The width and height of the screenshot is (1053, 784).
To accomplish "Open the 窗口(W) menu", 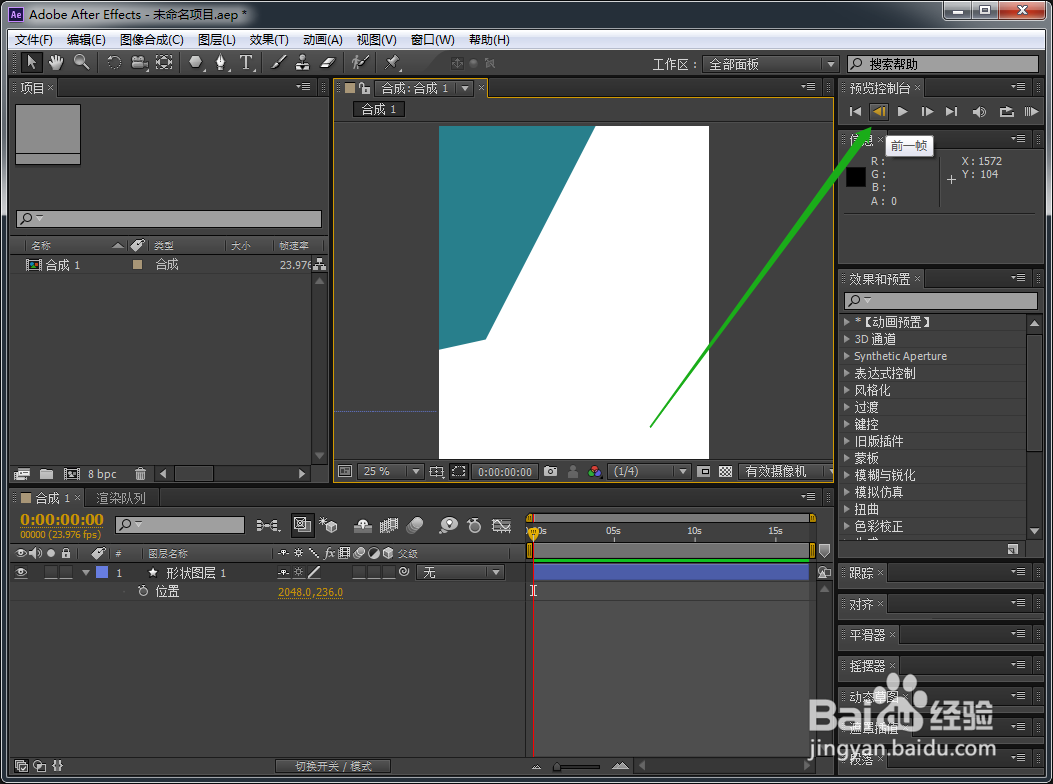I will [432, 40].
